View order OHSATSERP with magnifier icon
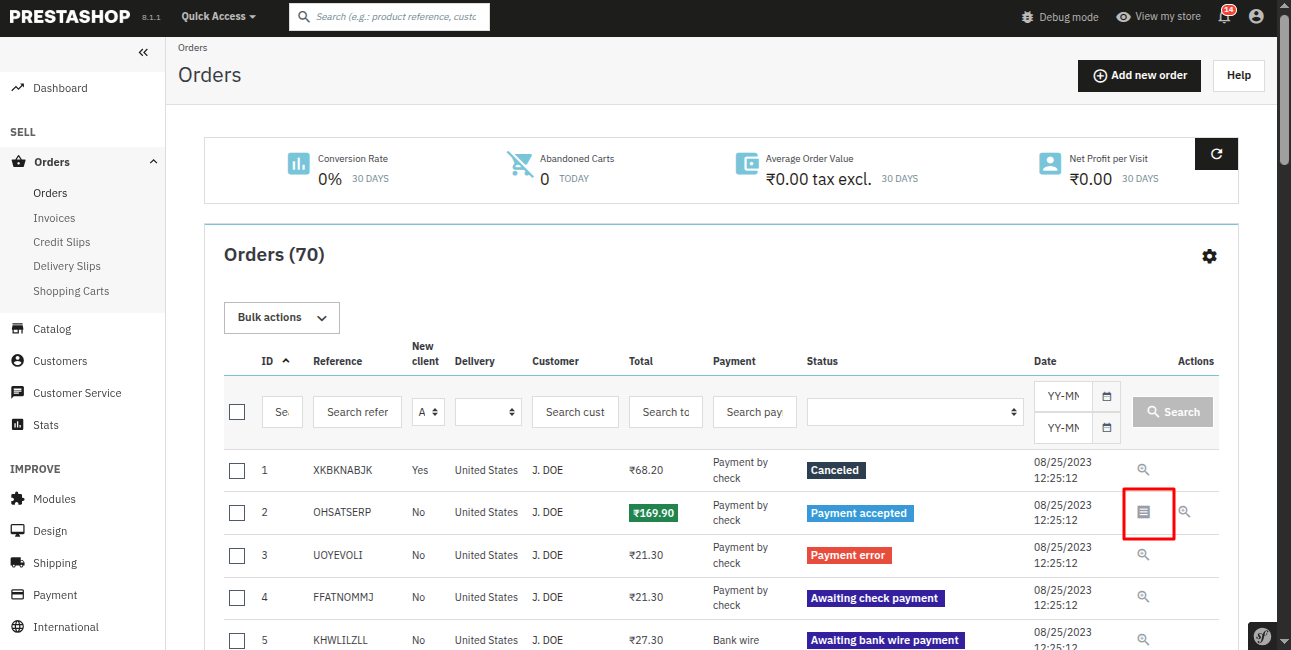1291x650 pixels. (1184, 512)
